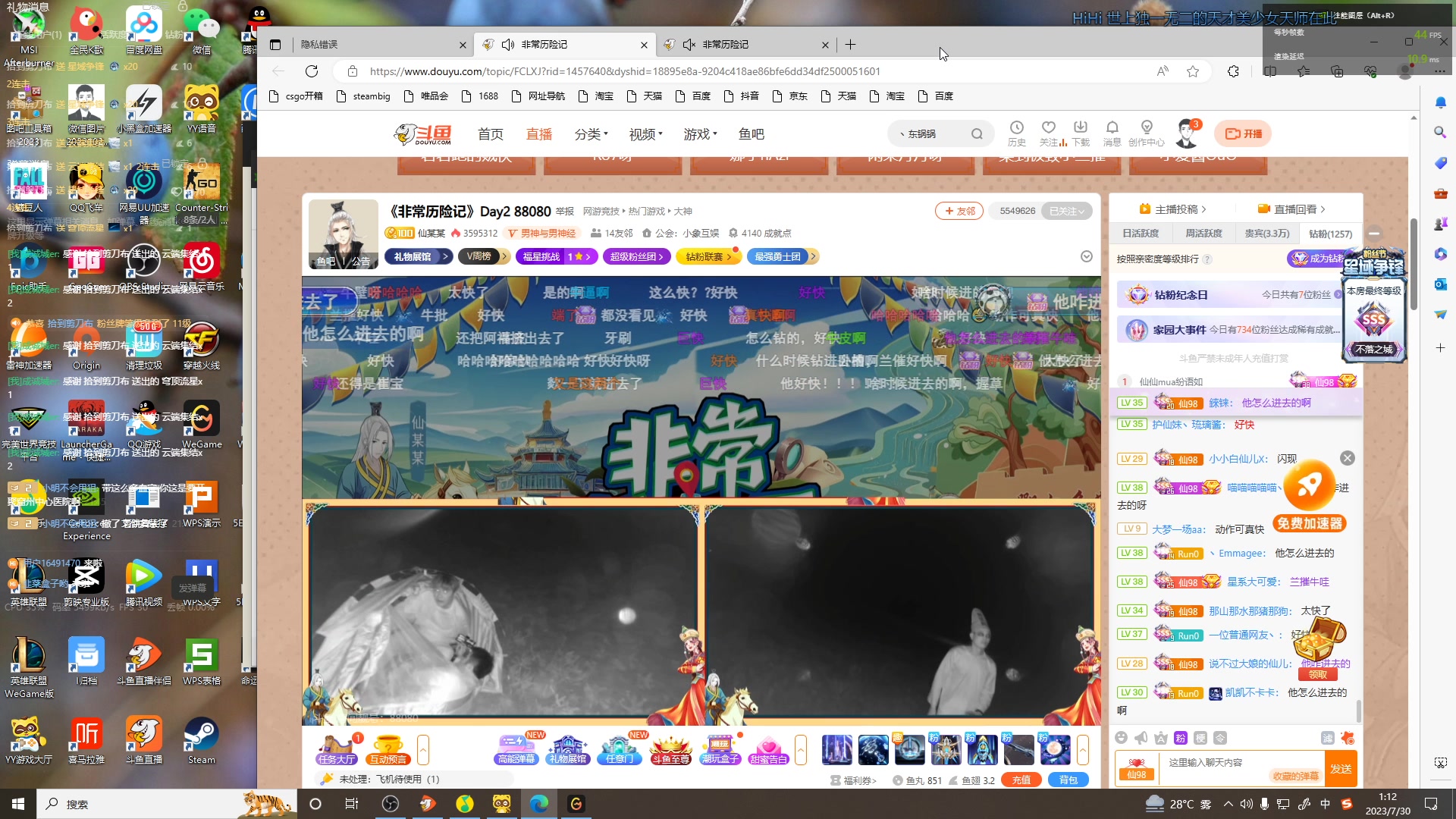Toggle the orange danmaku effect icon in chat toolbar
Viewport: 1456px width, 819px height.
coord(1348,738)
